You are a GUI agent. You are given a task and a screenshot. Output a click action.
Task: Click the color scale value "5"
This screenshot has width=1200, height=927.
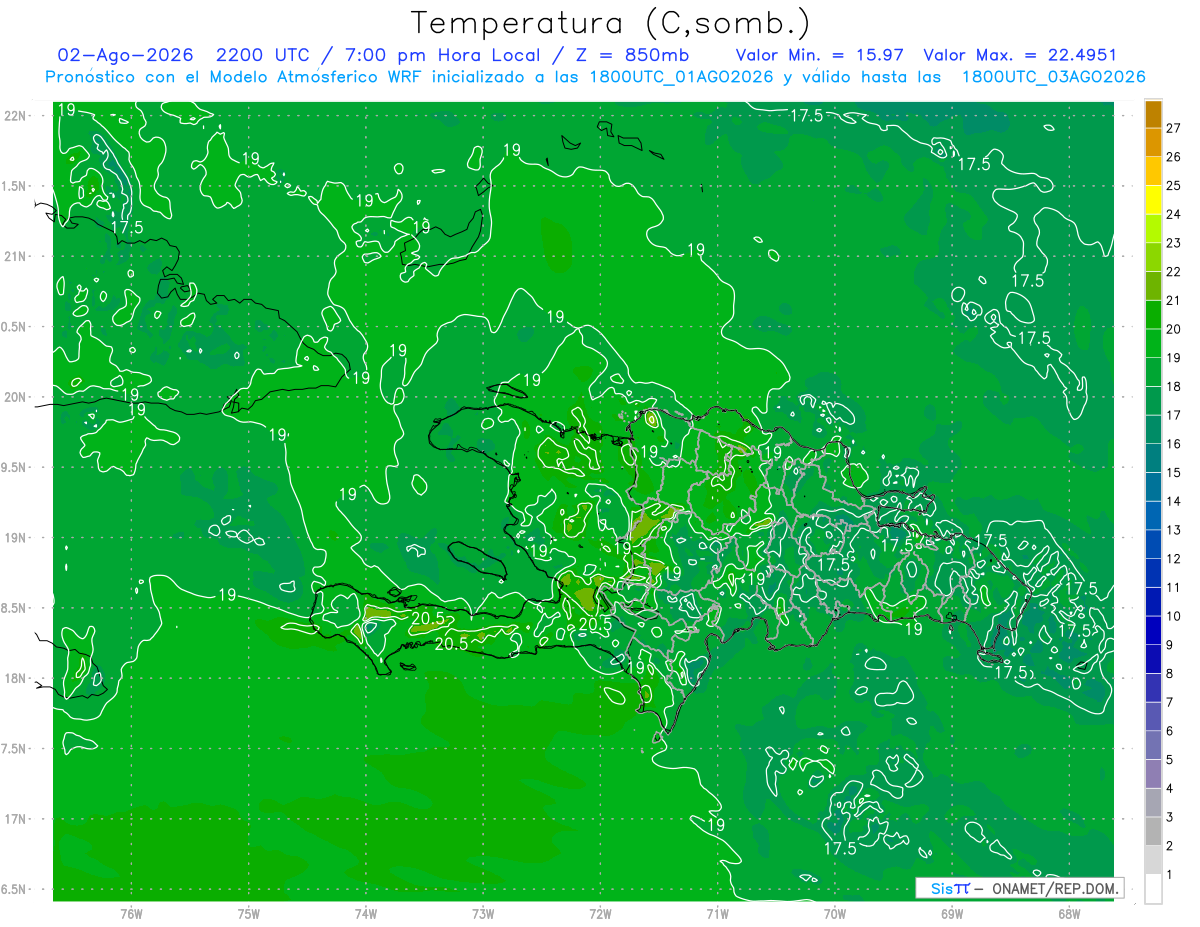pos(1170,760)
